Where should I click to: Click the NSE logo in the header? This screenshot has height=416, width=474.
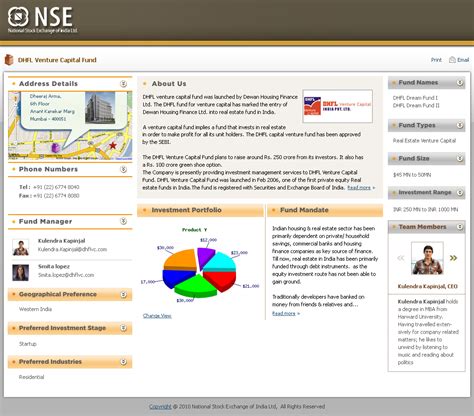(x=42, y=20)
